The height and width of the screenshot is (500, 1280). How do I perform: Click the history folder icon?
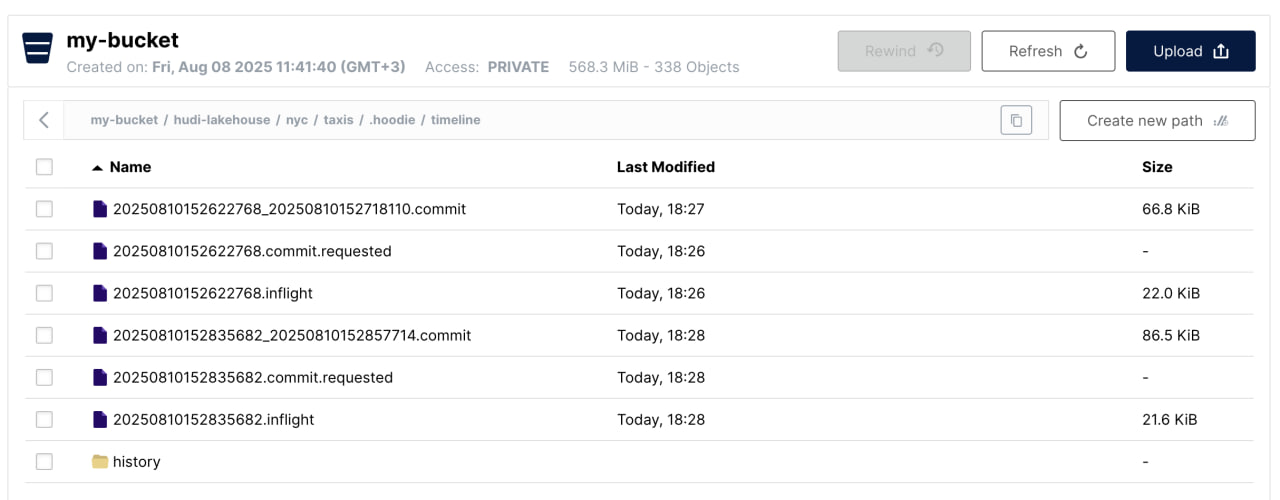[x=99, y=461]
